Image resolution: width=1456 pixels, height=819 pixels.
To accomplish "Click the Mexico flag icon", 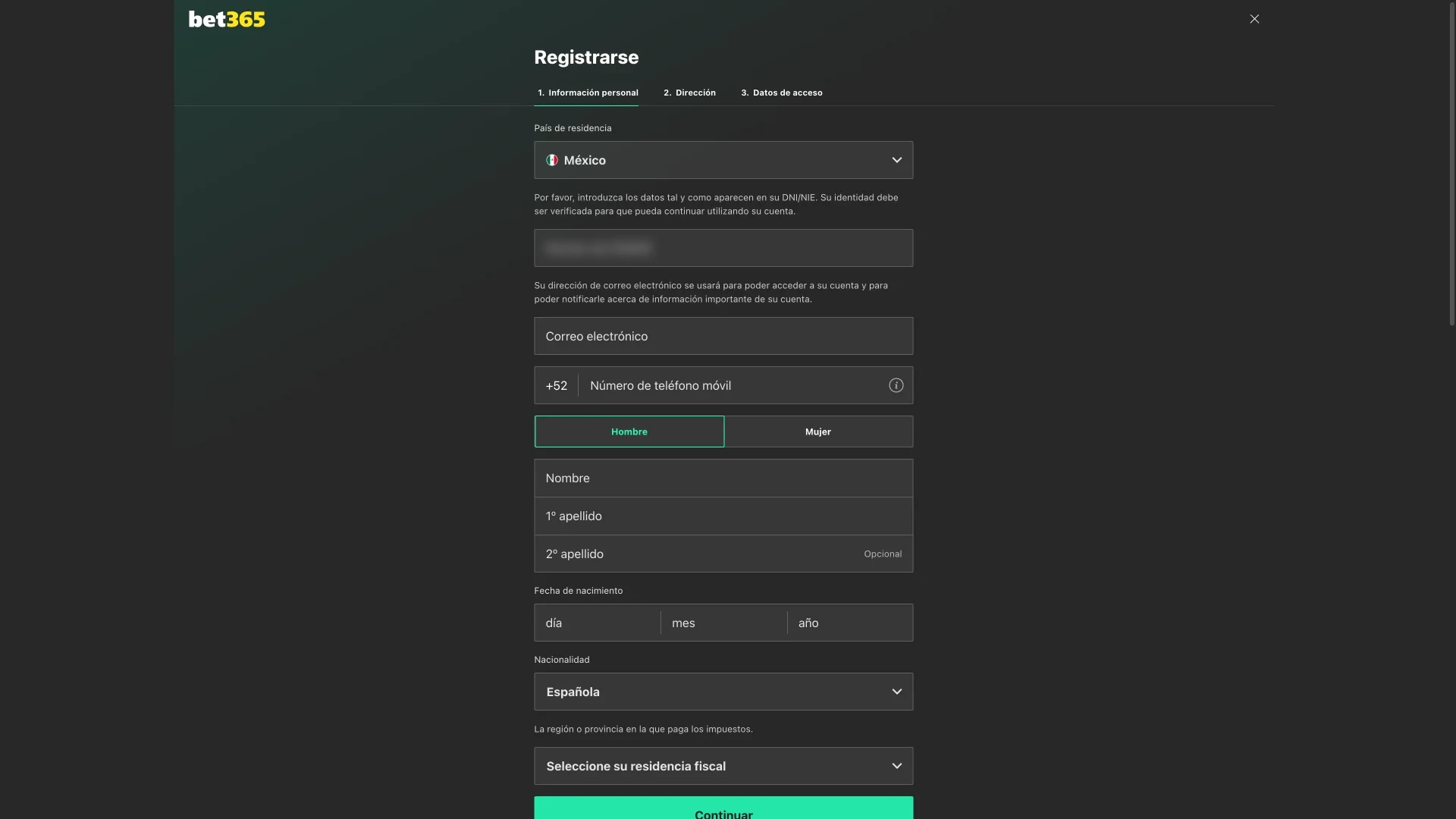I will click(551, 160).
